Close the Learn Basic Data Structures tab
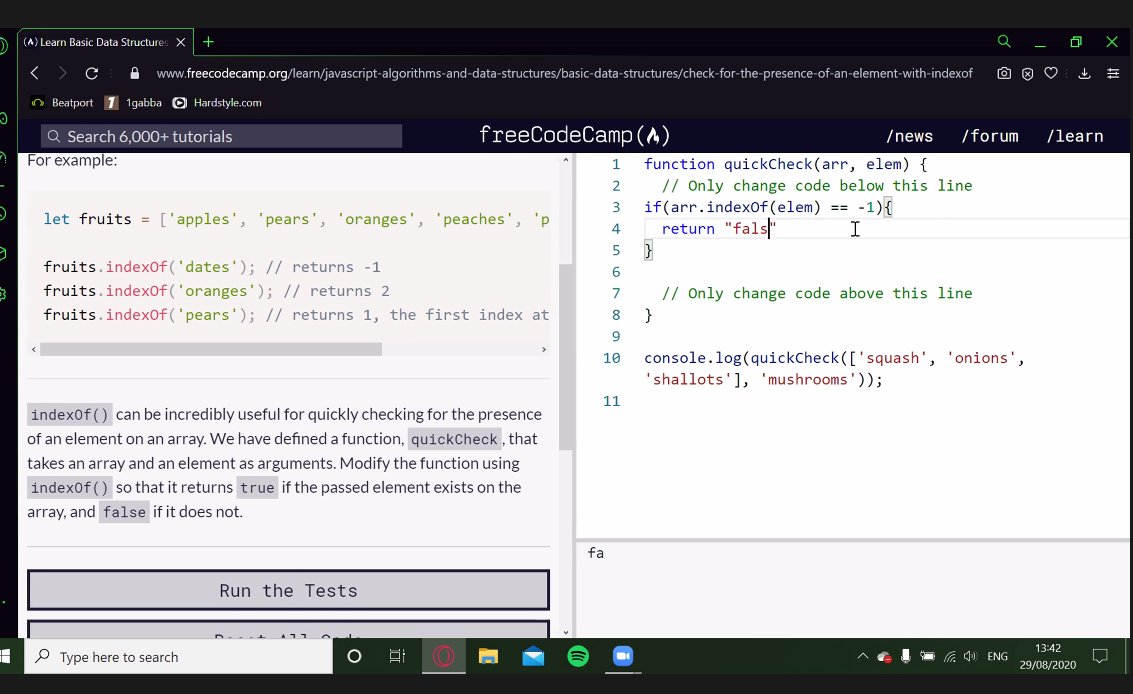 181,42
